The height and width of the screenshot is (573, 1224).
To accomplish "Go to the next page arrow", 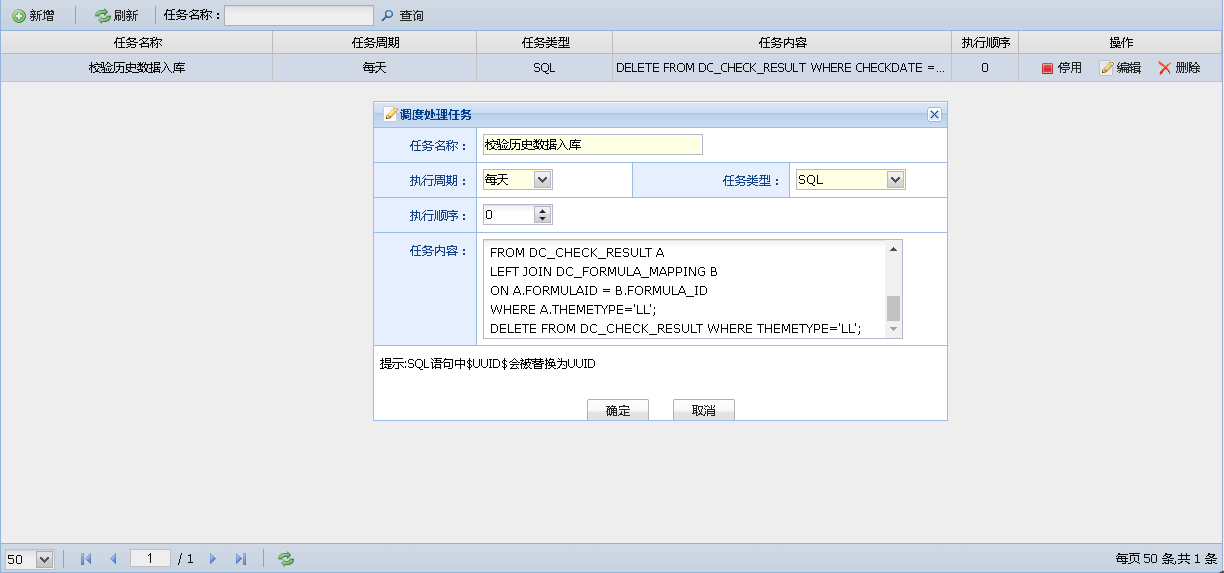I will click(x=213, y=559).
